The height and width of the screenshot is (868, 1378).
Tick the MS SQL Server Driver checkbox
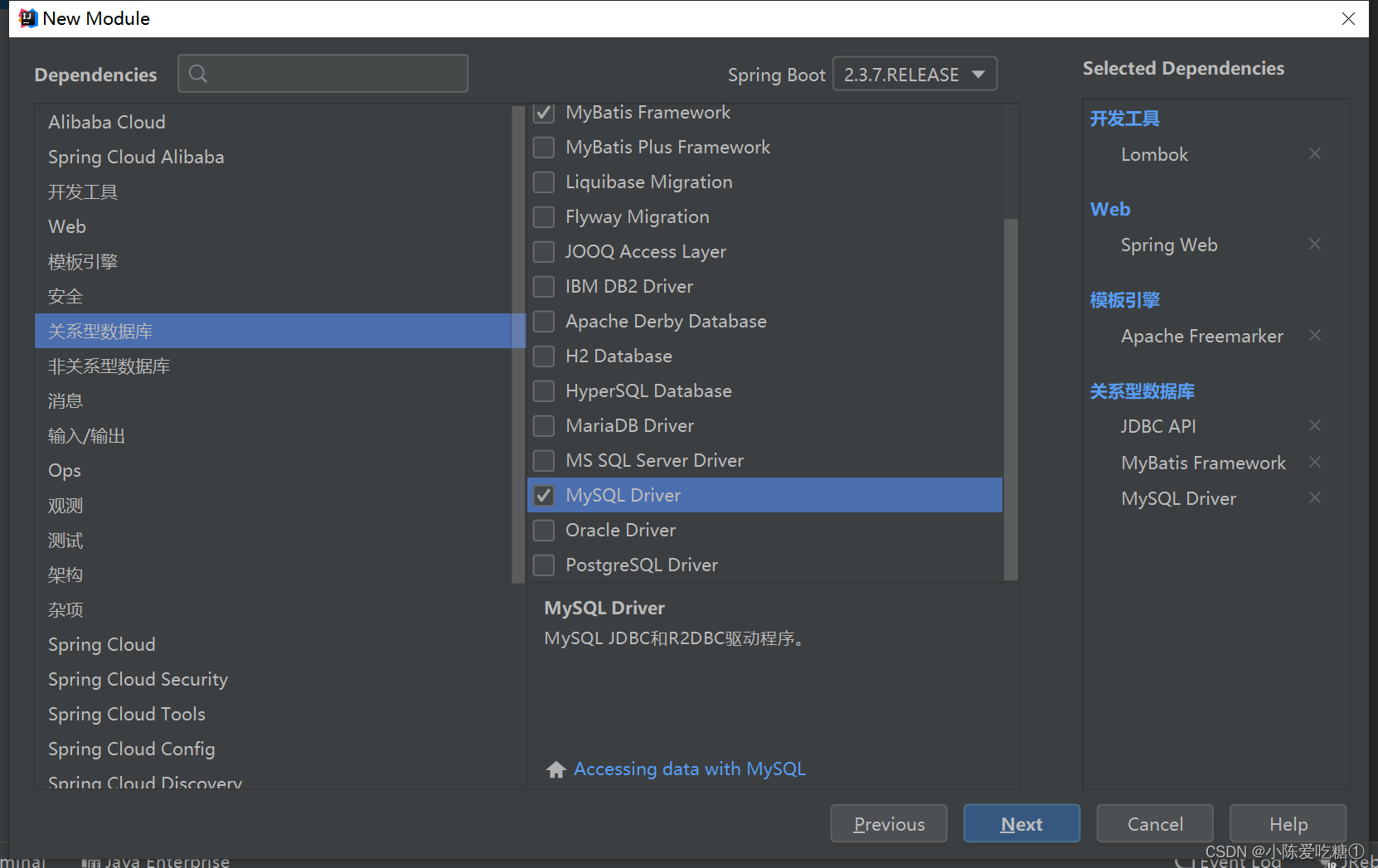pyautogui.click(x=544, y=461)
